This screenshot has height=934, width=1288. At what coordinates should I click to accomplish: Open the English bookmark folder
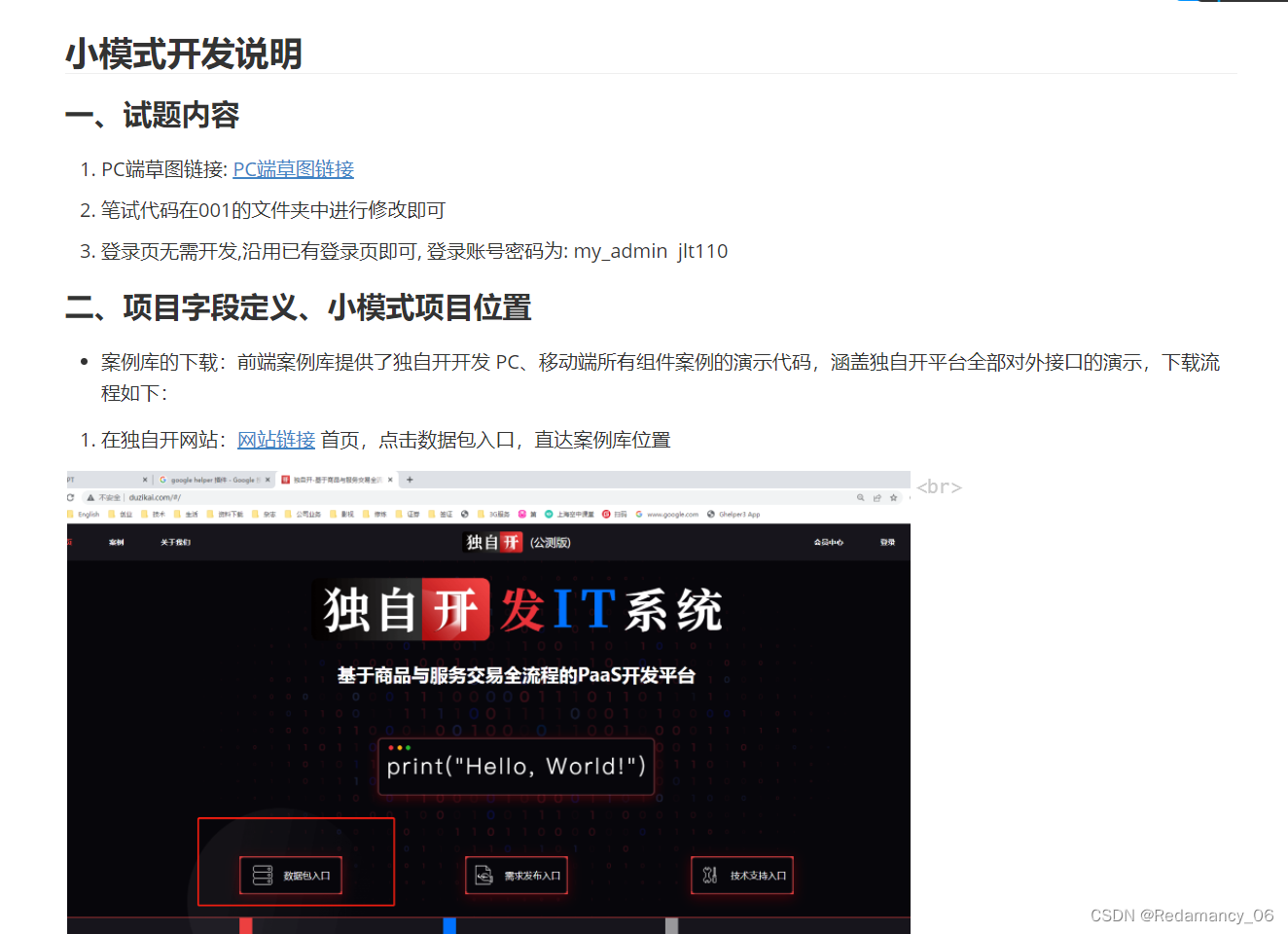(84, 514)
